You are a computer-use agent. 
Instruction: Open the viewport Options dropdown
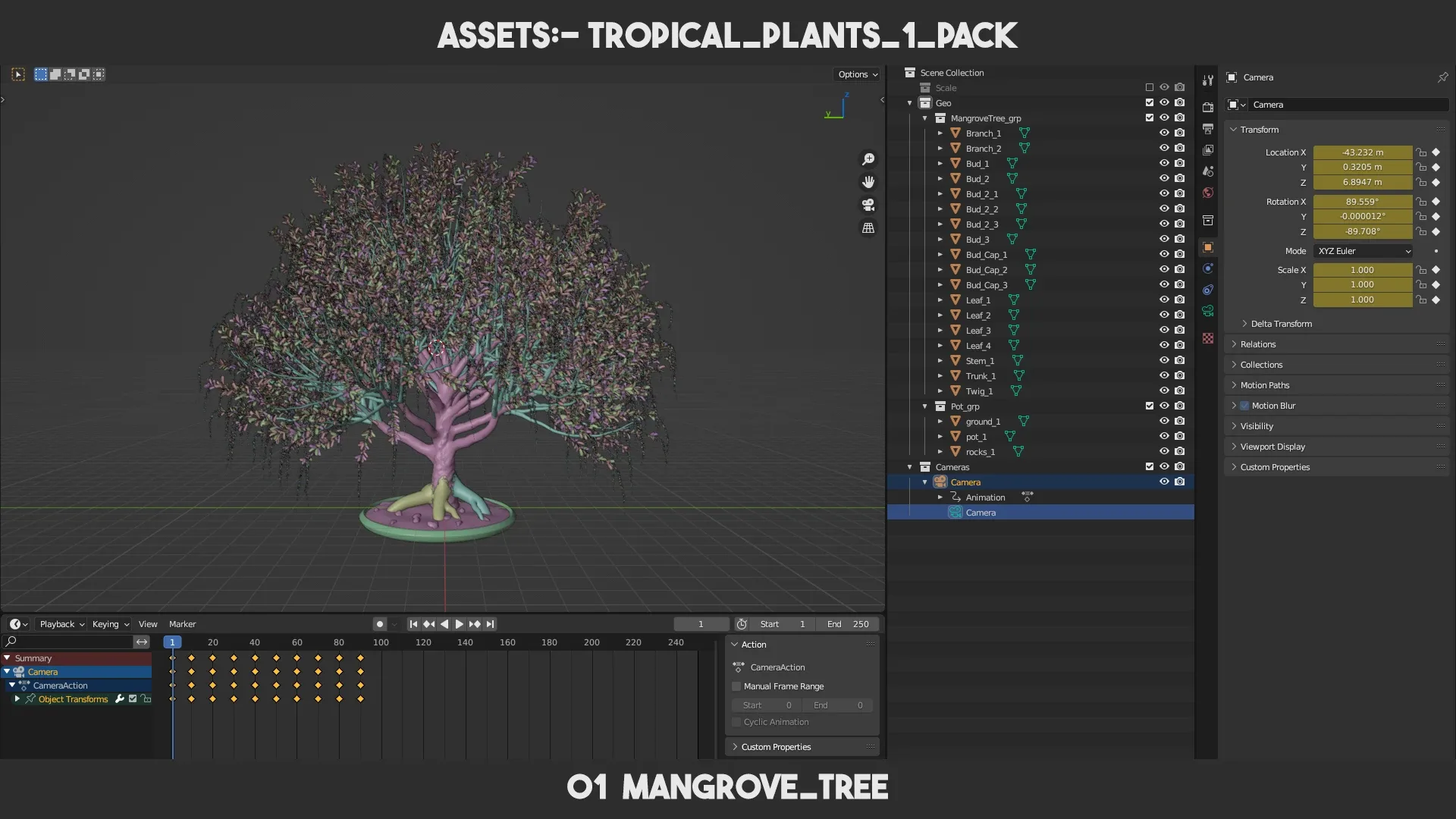click(x=858, y=74)
